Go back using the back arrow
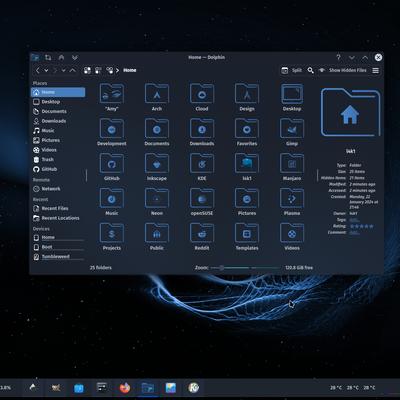The height and width of the screenshot is (400, 400). 38,70
